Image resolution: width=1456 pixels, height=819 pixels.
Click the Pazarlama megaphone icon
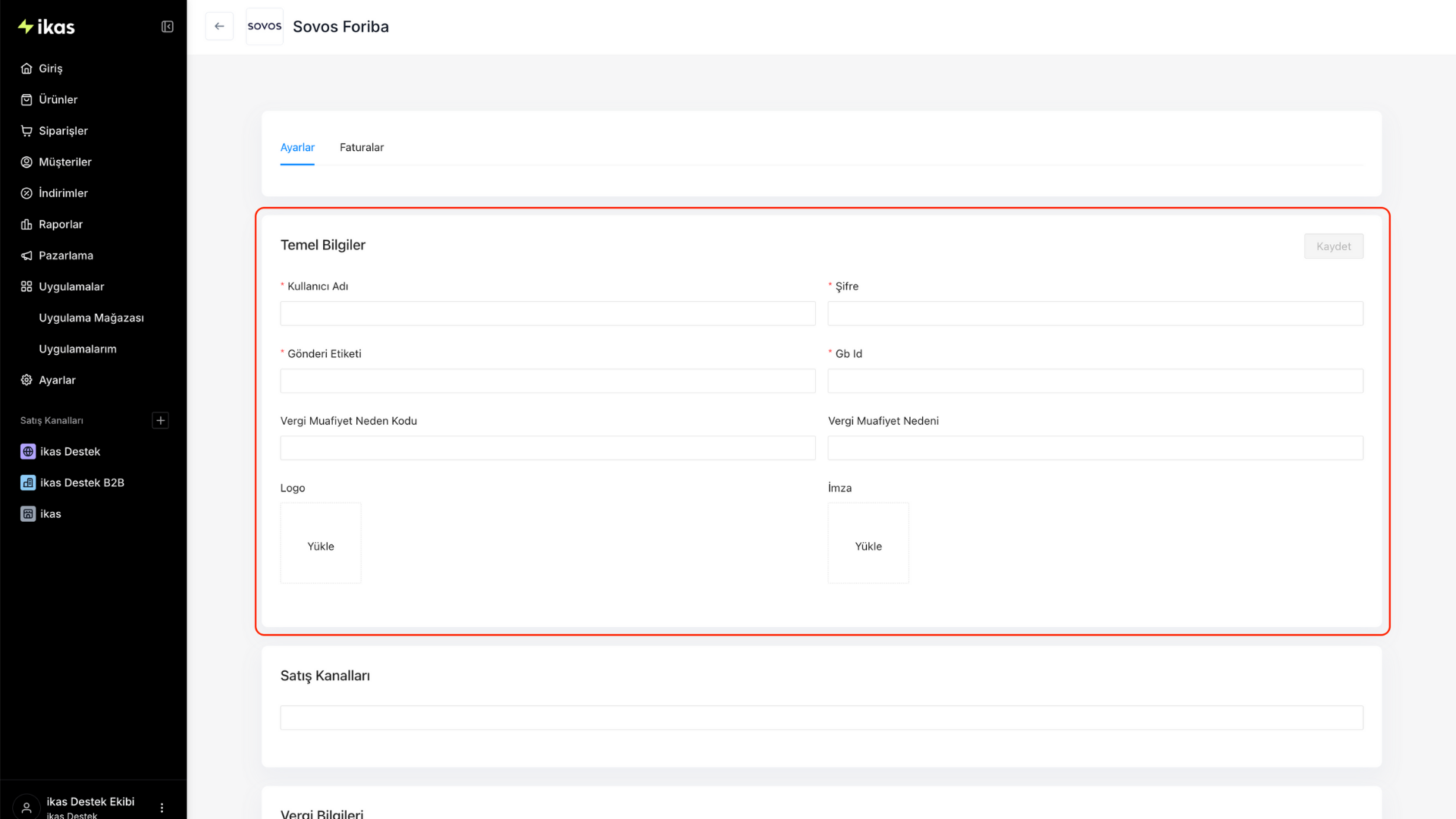pos(27,255)
